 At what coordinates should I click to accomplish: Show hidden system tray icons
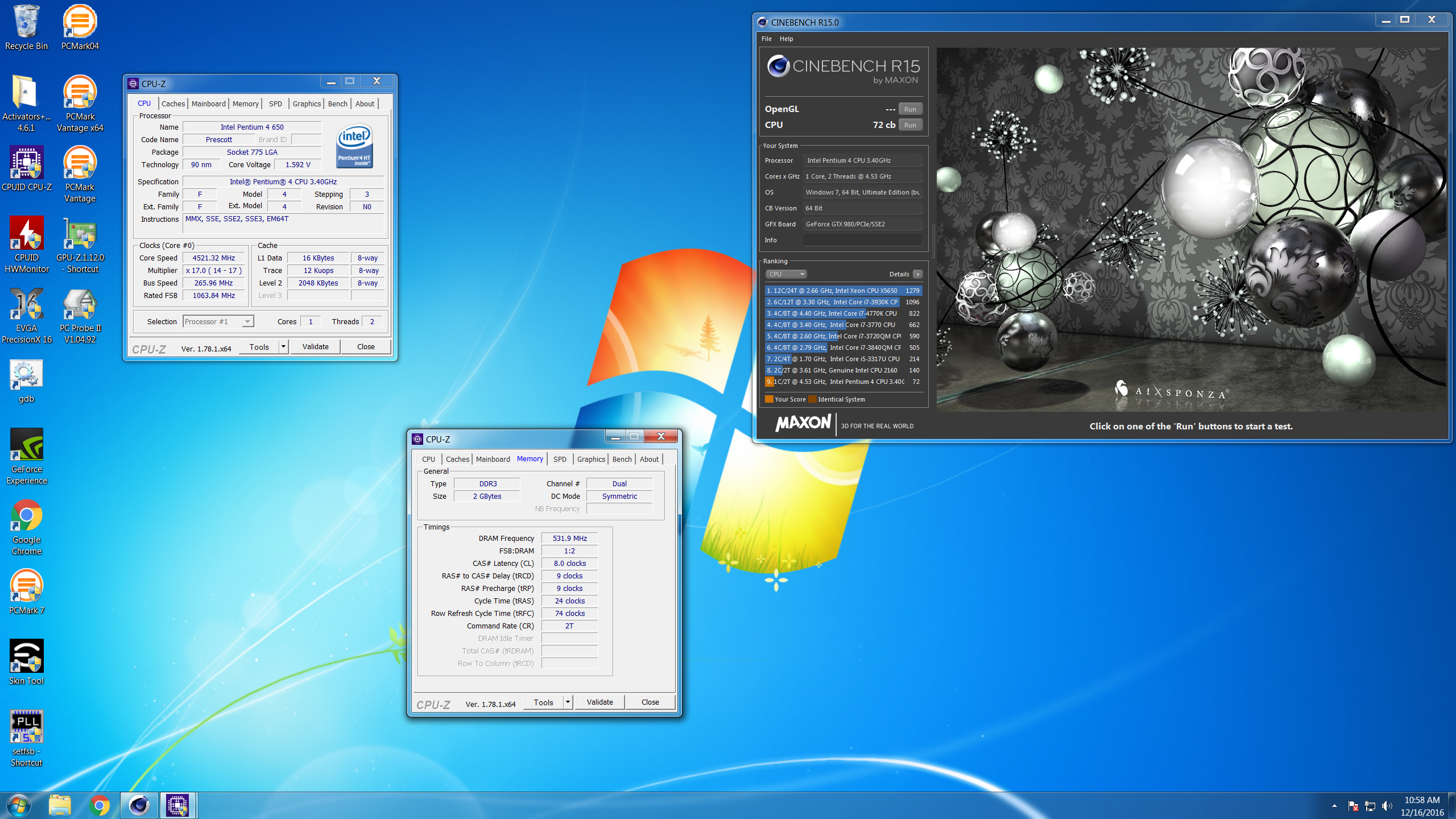(1334, 806)
